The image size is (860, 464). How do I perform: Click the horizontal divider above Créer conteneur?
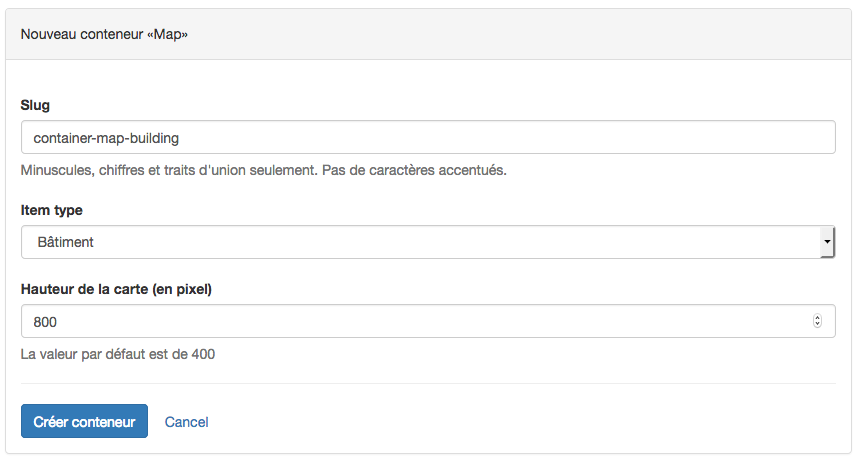pos(428,383)
